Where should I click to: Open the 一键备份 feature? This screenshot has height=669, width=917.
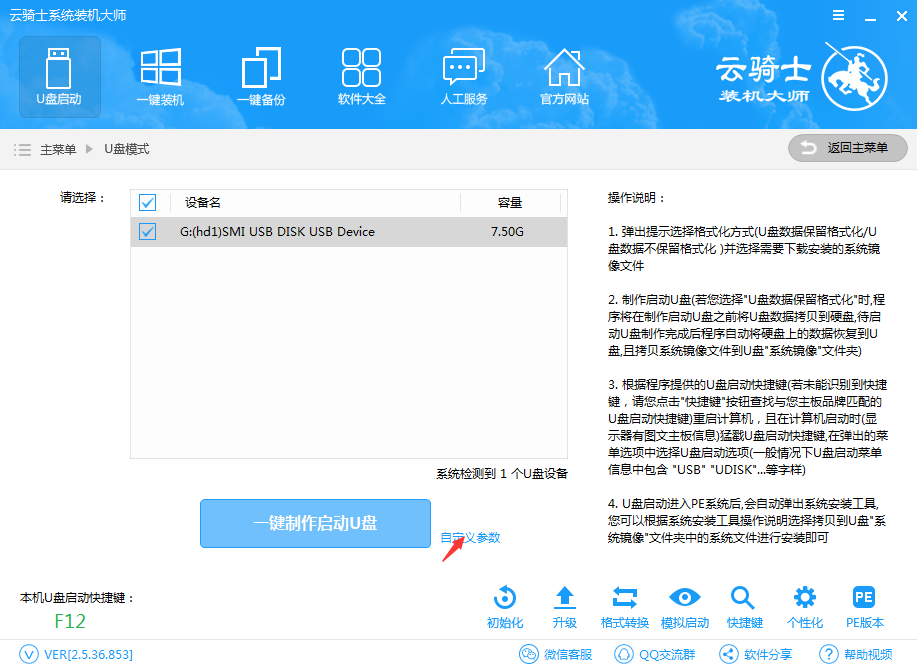tap(261, 75)
